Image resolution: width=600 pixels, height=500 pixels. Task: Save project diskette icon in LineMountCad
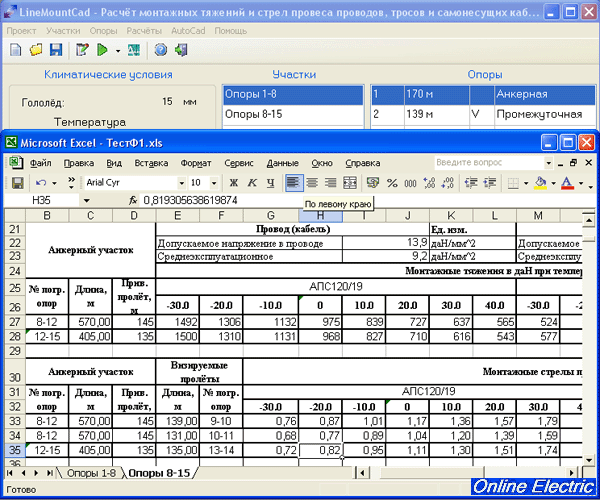tap(56, 50)
